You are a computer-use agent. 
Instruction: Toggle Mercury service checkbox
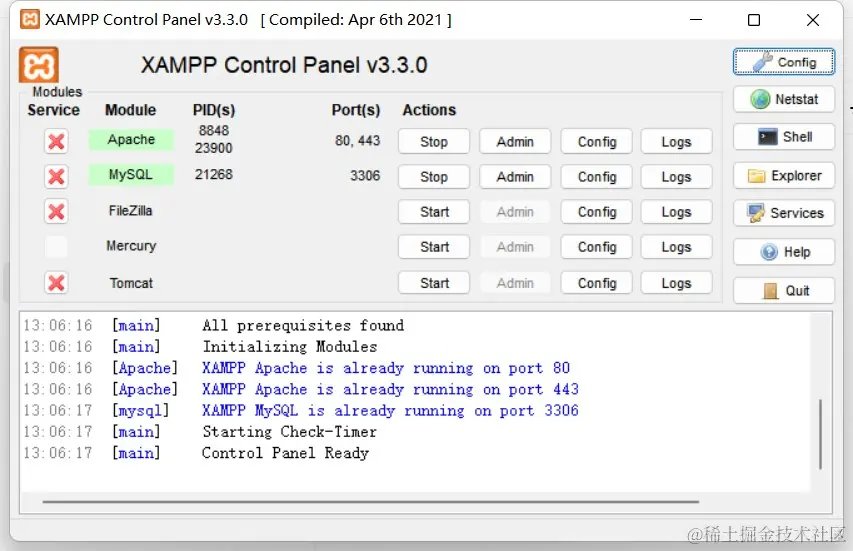56,246
